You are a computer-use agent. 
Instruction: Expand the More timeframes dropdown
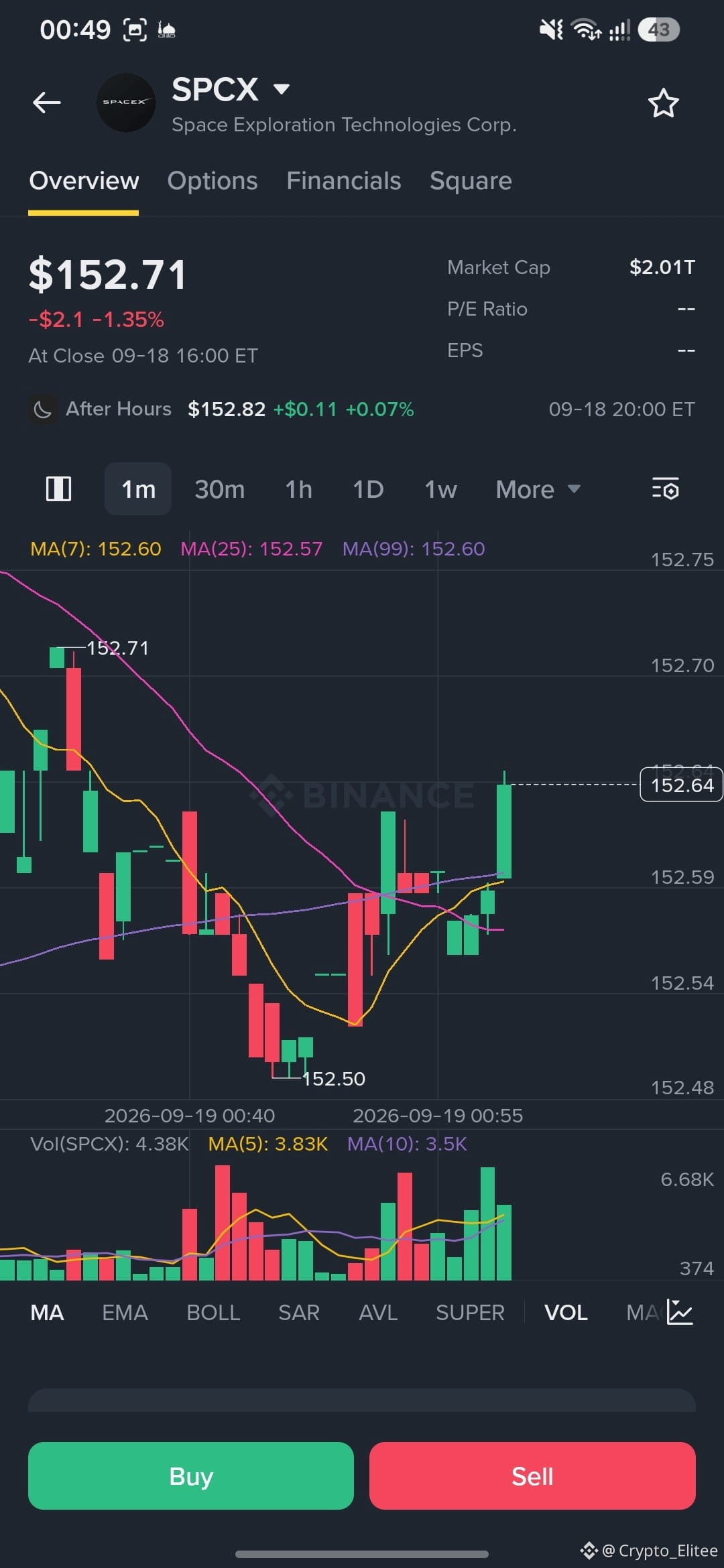(x=538, y=489)
